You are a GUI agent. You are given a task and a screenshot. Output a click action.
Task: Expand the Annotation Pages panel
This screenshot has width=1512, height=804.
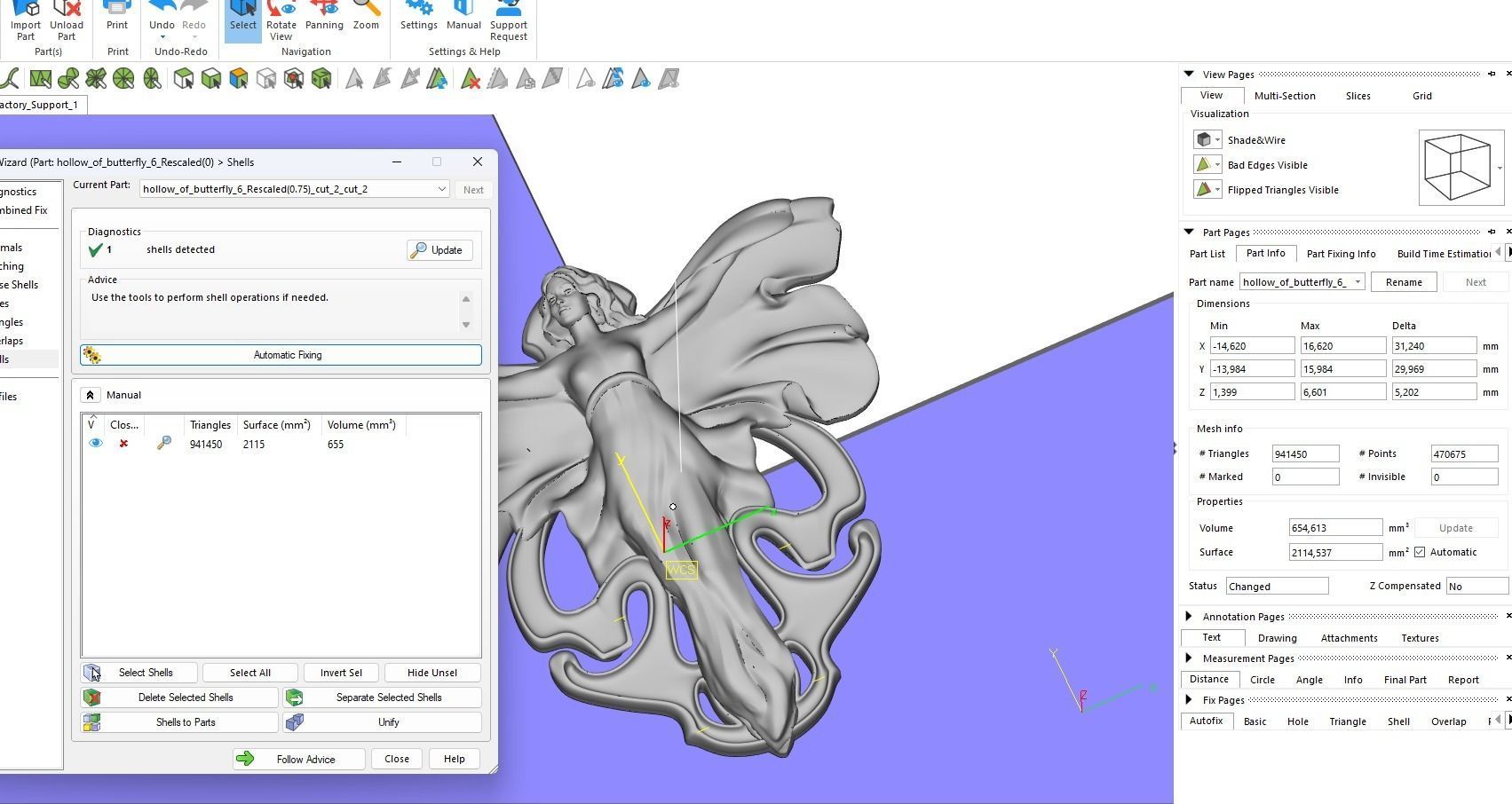point(1188,616)
